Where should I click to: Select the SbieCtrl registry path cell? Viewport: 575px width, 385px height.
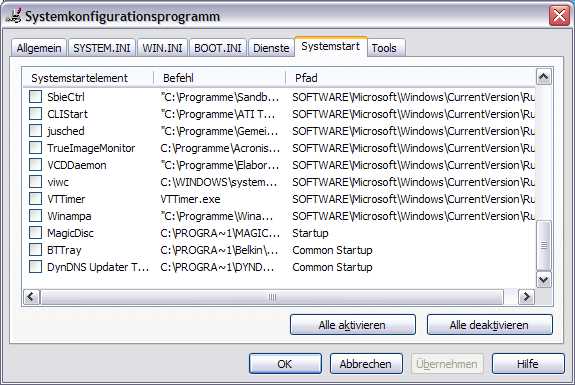pyautogui.click(x=413, y=97)
